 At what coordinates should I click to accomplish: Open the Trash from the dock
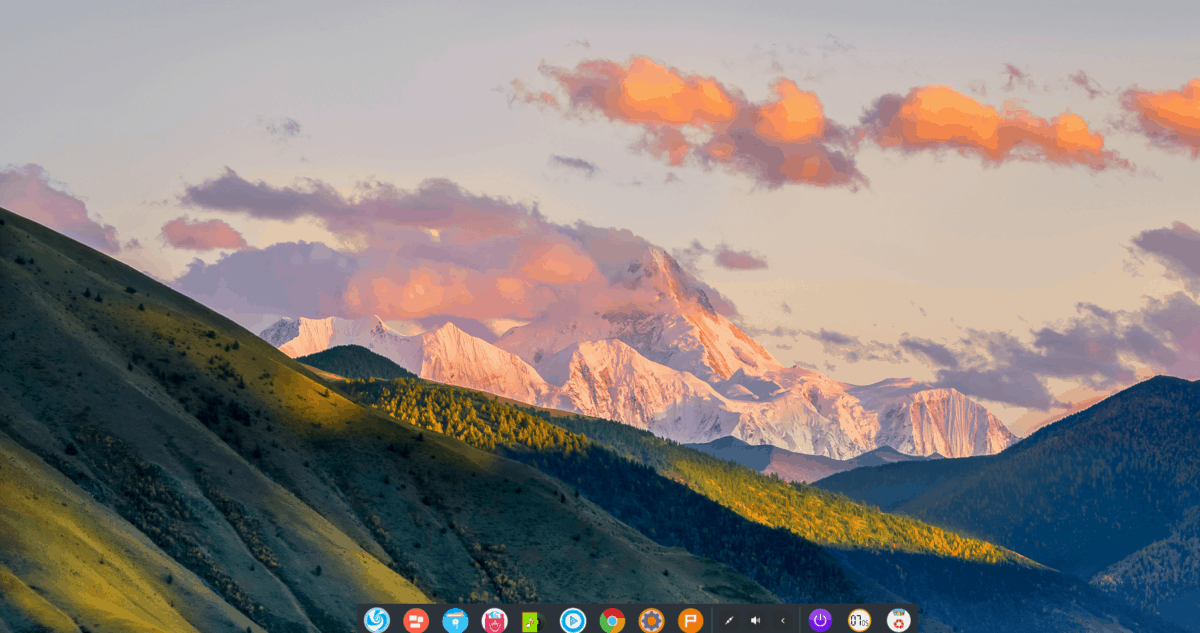[x=901, y=619]
